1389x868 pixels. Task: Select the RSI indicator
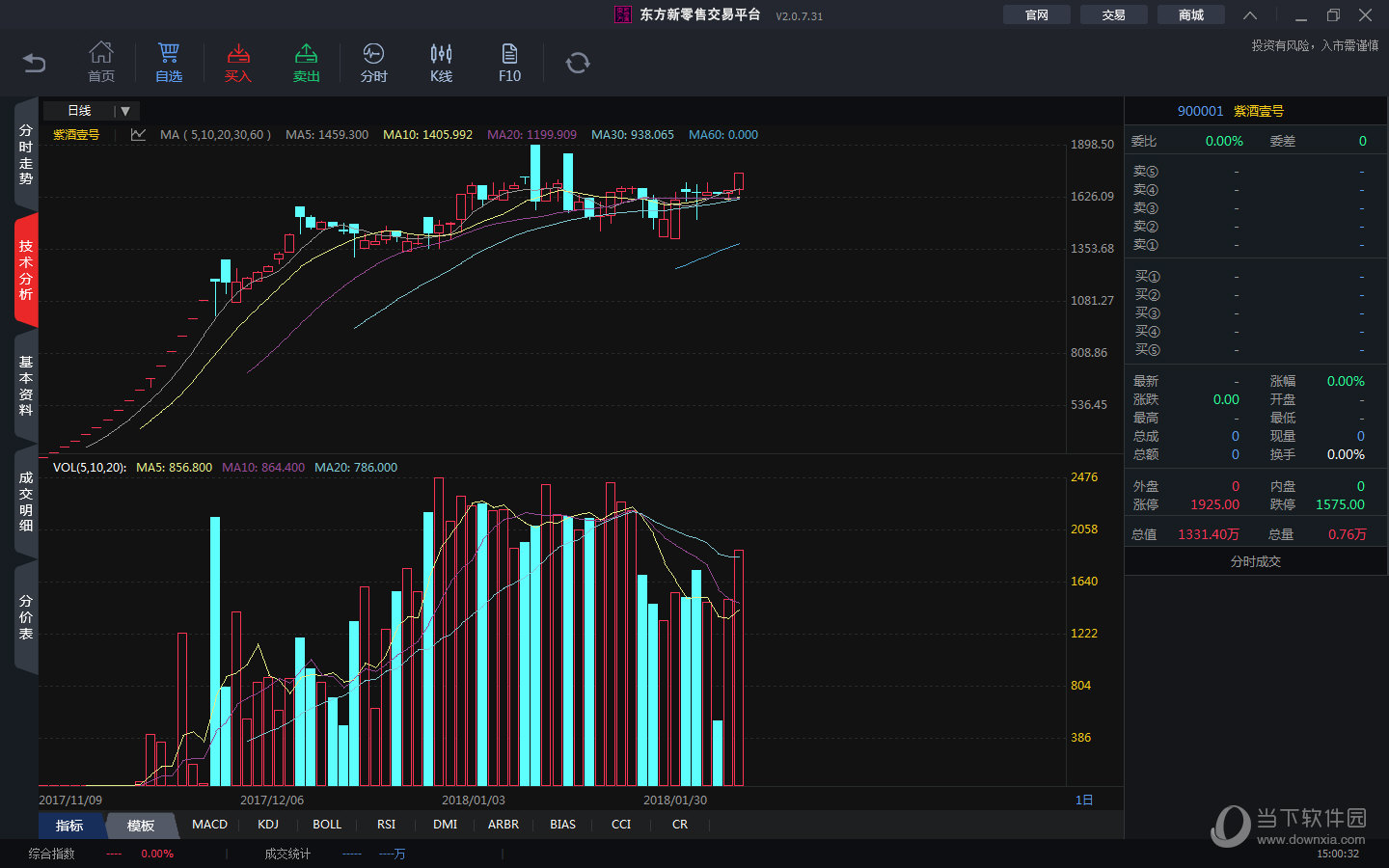[x=386, y=825]
